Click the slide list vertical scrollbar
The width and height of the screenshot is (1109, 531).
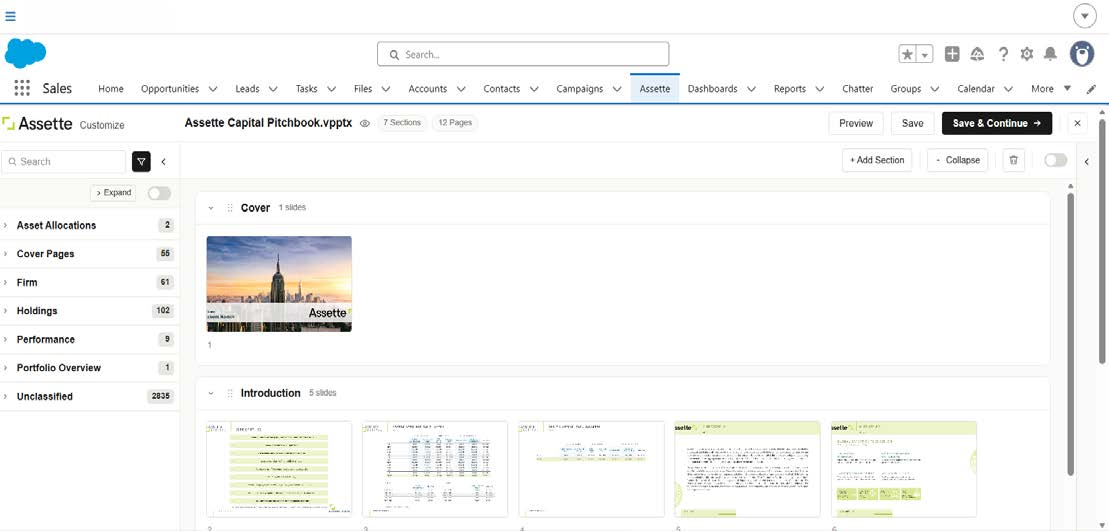pyautogui.click(x=1070, y=332)
